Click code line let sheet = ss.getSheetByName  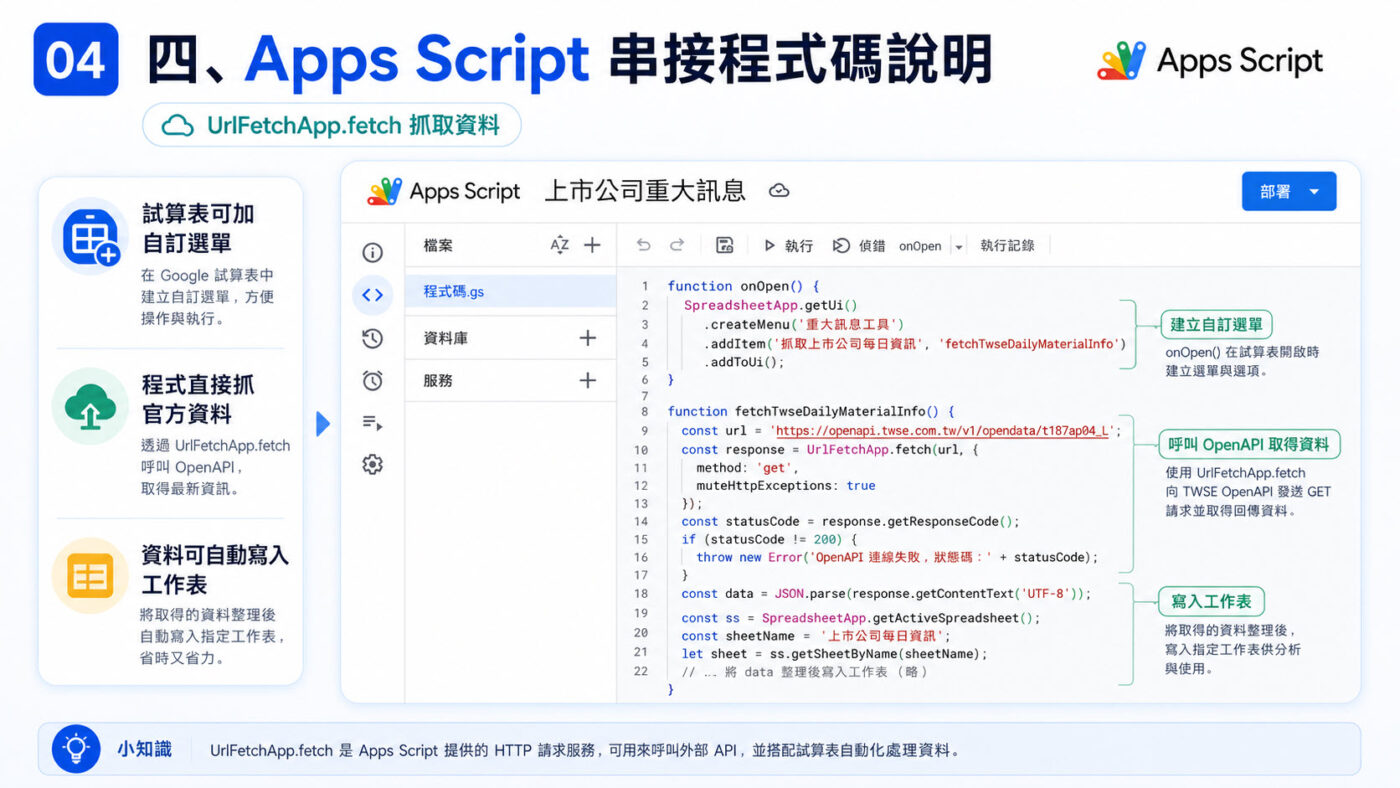click(x=835, y=654)
